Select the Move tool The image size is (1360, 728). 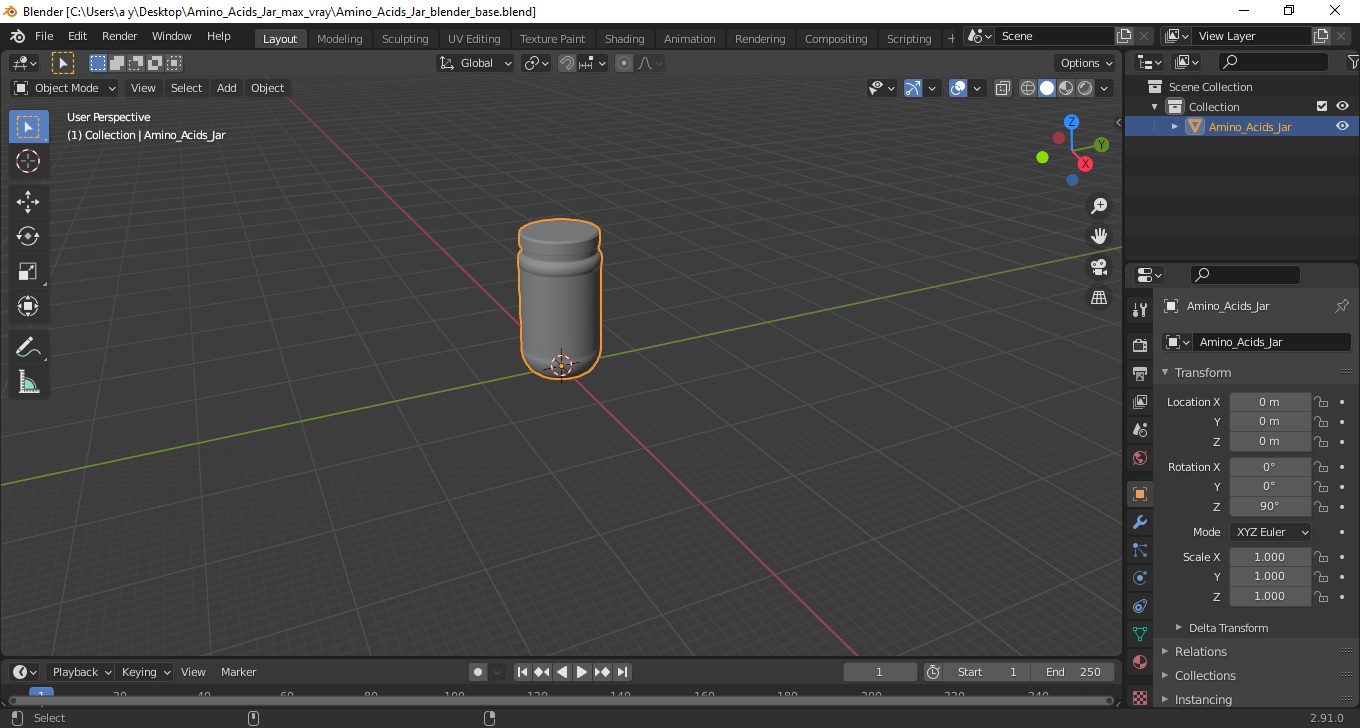coord(28,202)
